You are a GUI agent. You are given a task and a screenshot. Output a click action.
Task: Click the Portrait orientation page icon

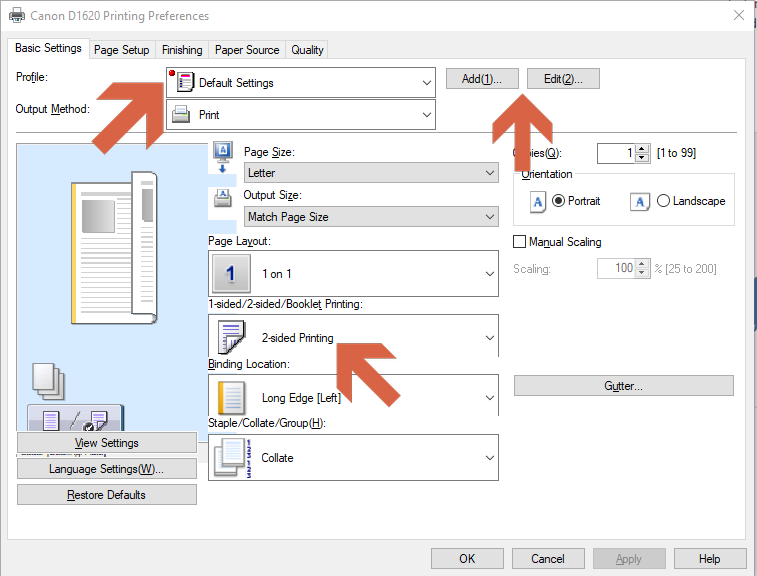pyautogui.click(x=537, y=201)
